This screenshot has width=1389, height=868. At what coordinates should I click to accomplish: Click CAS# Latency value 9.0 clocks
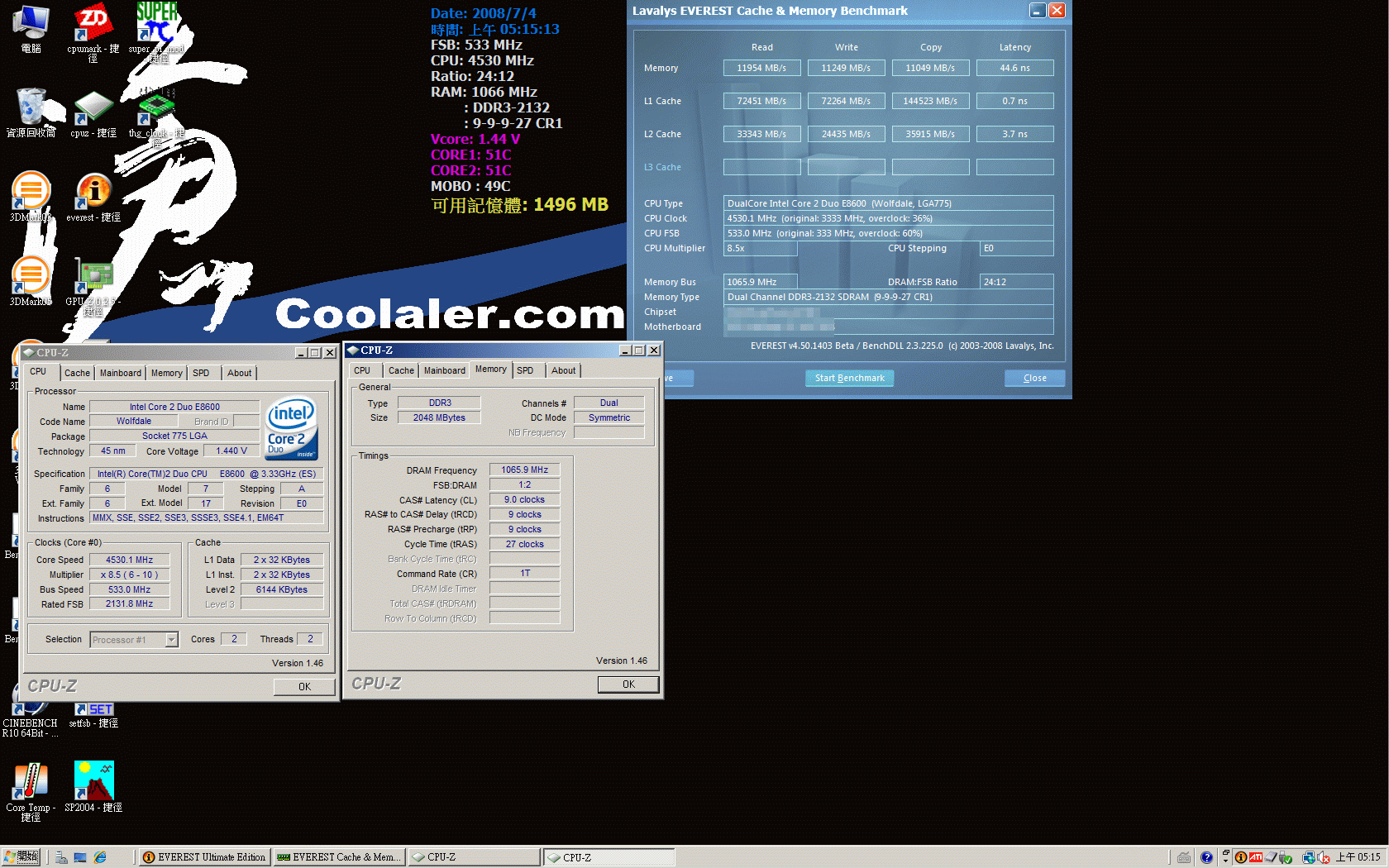(524, 499)
